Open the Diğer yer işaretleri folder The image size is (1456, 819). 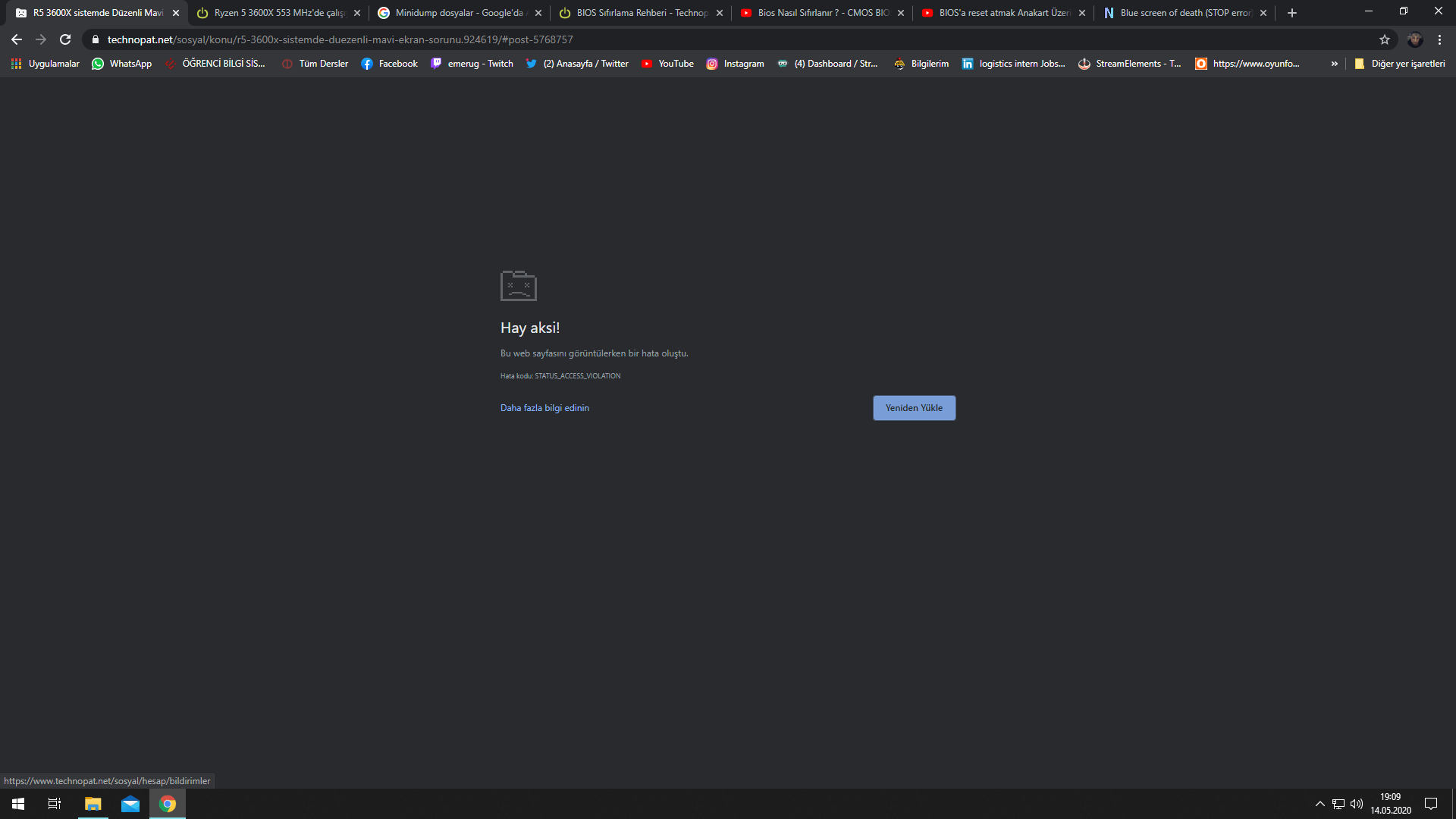(1399, 64)
